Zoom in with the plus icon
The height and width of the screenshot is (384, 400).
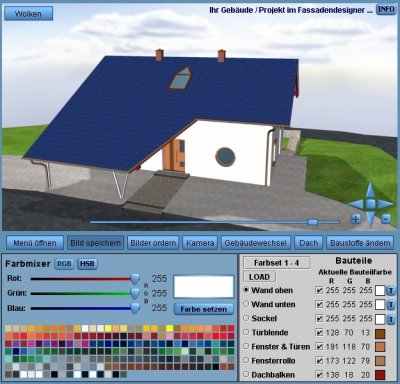[356, 219]
